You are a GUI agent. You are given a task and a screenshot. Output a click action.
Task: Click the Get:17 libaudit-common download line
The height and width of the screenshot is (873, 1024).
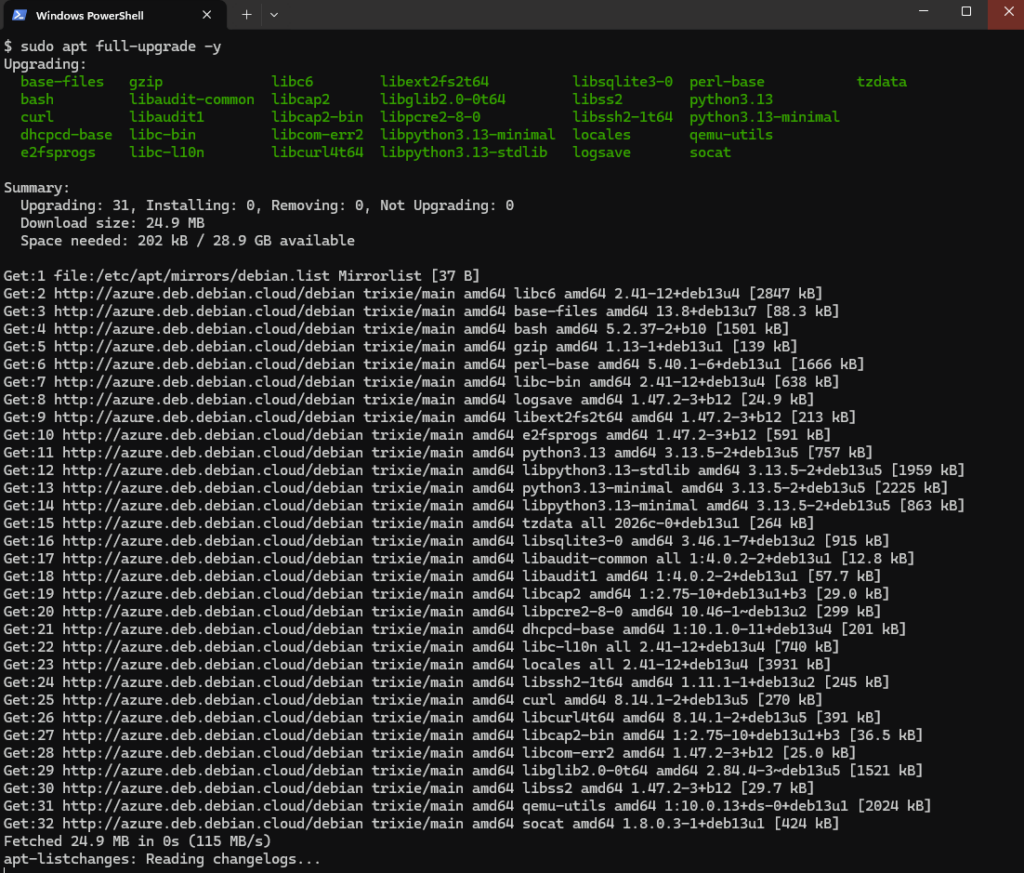click(458, 559)
